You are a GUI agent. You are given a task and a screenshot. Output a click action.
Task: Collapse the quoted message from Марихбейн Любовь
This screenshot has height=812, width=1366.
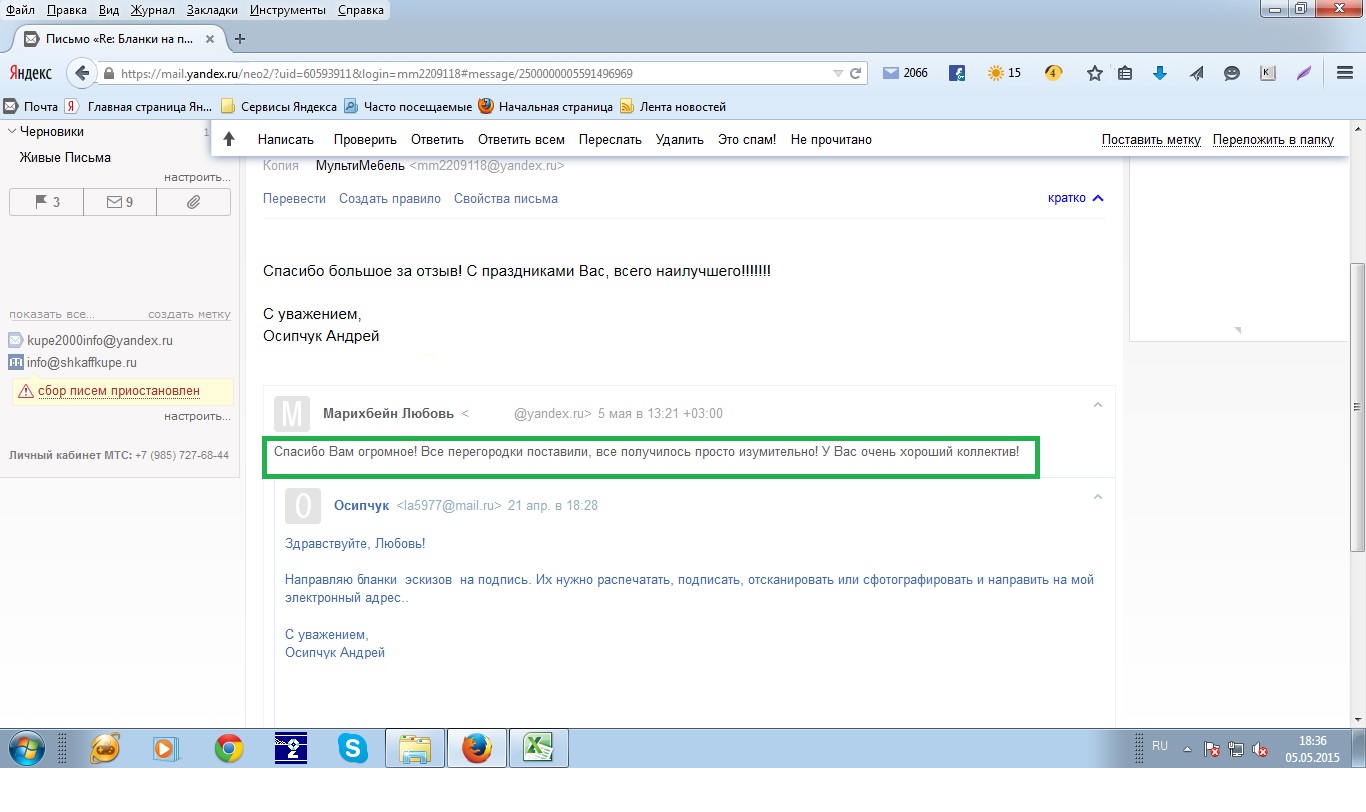click(x=1097, y=405)
